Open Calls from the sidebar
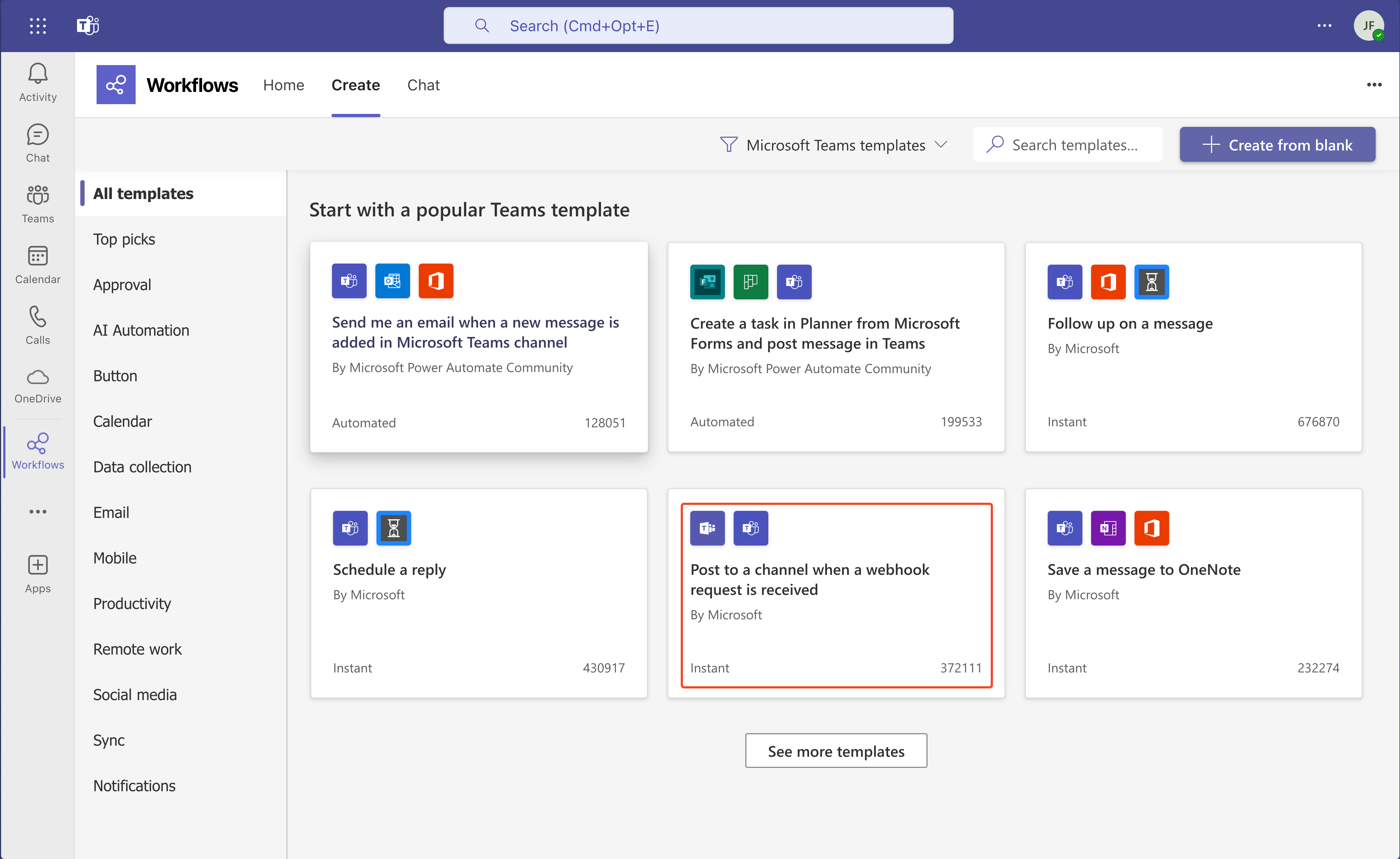 click(x=37, y=325)
